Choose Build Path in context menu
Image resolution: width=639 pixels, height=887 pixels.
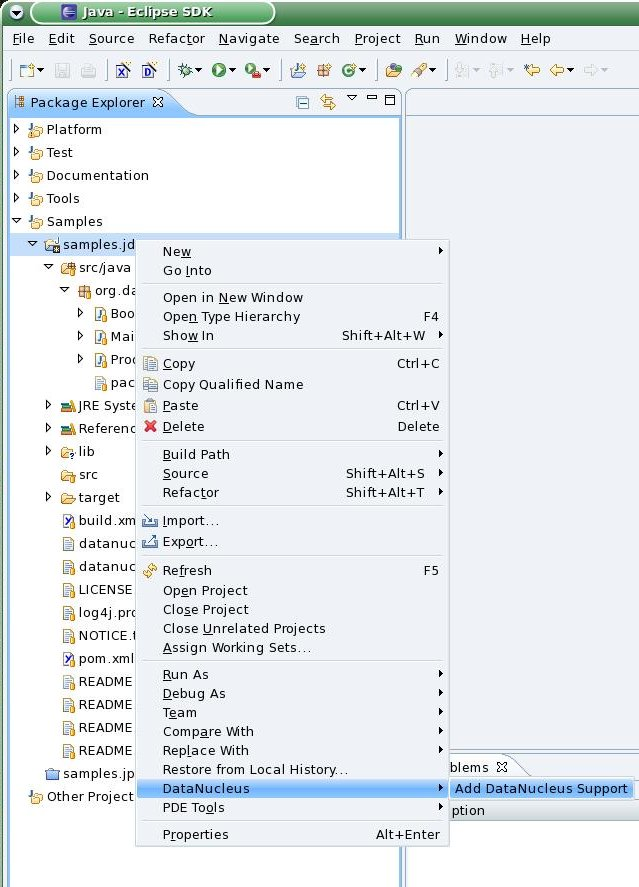tap(292, 454)
